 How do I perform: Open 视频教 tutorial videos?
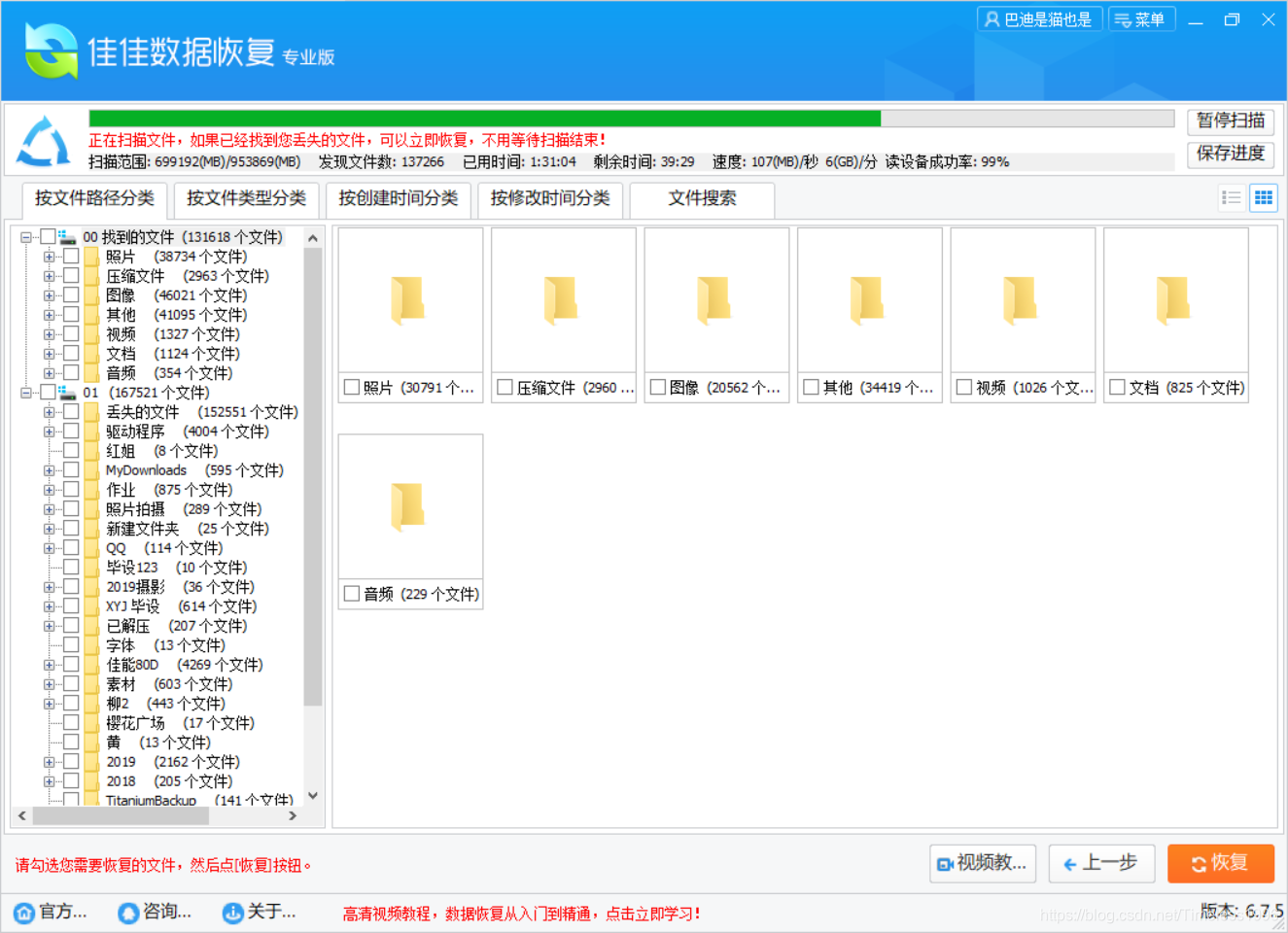coord(982,863)
